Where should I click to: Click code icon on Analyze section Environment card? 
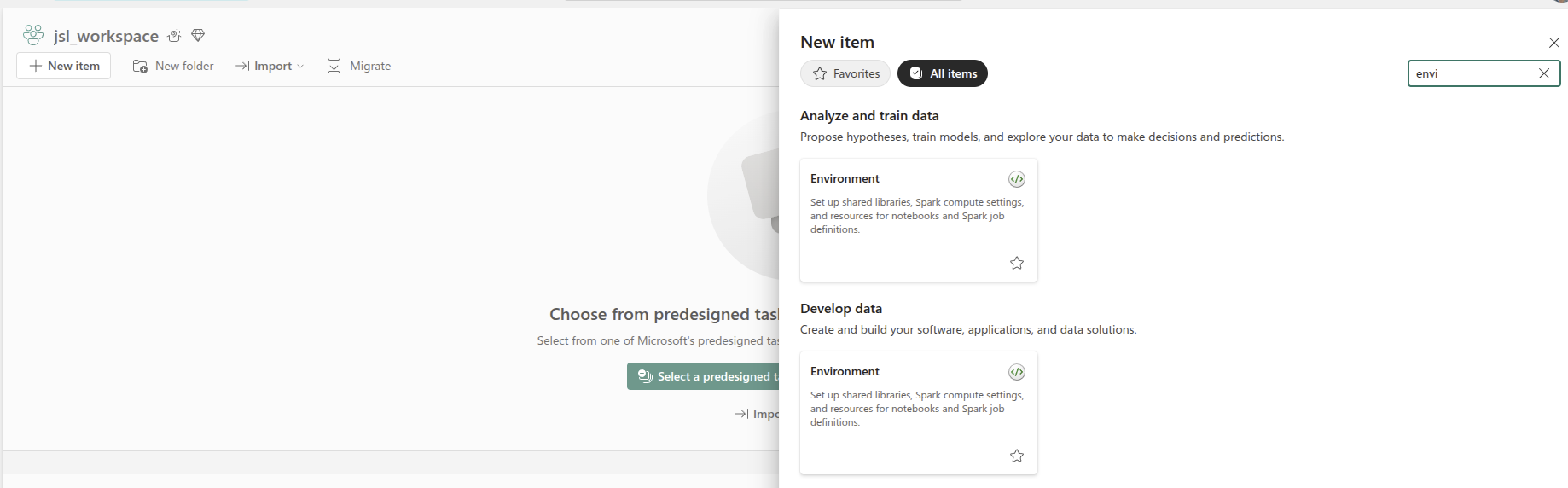(x=1016, y=179)
